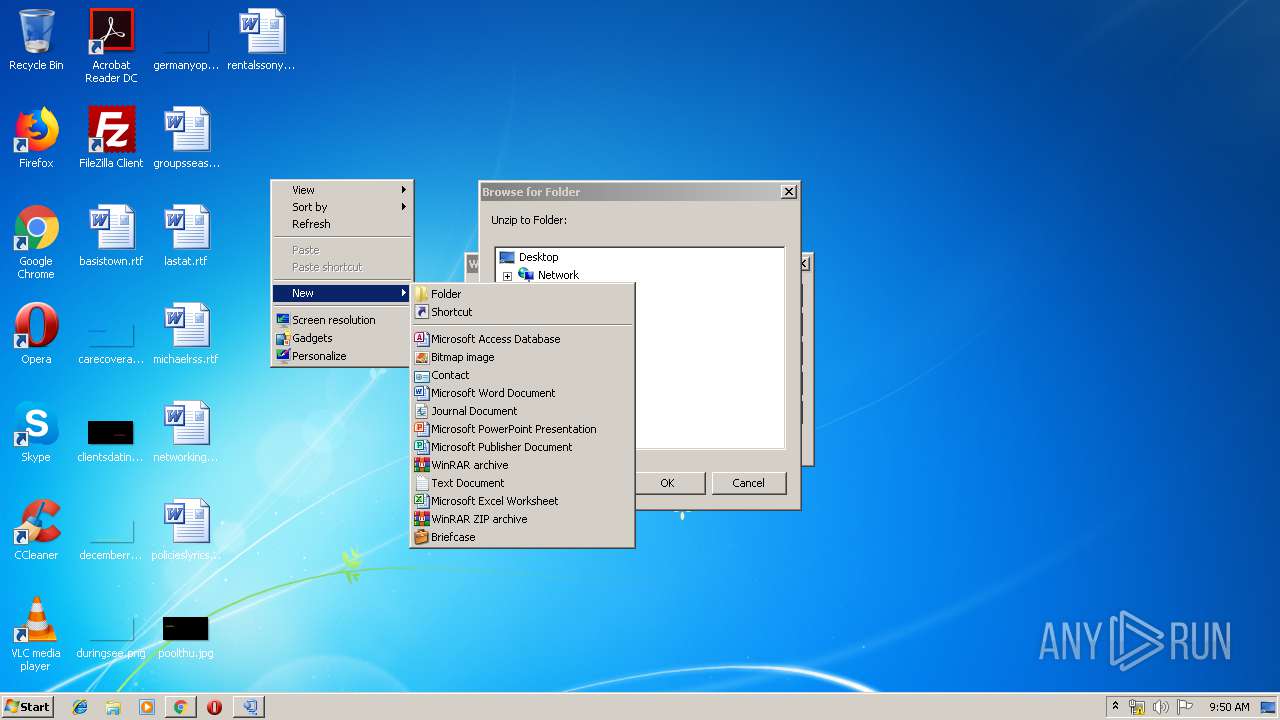The height and width of the screenshot is (720, 1280).
Task: Open Screen resolution from context menu
Action: 342,320
